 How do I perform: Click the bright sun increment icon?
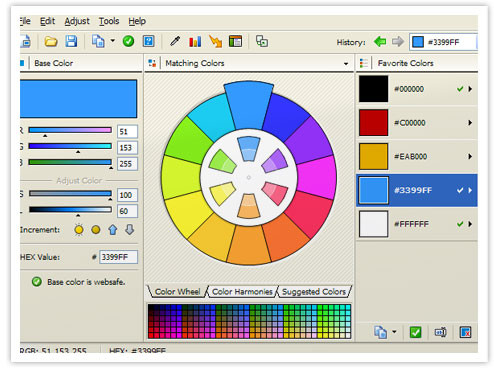point(79,230)
